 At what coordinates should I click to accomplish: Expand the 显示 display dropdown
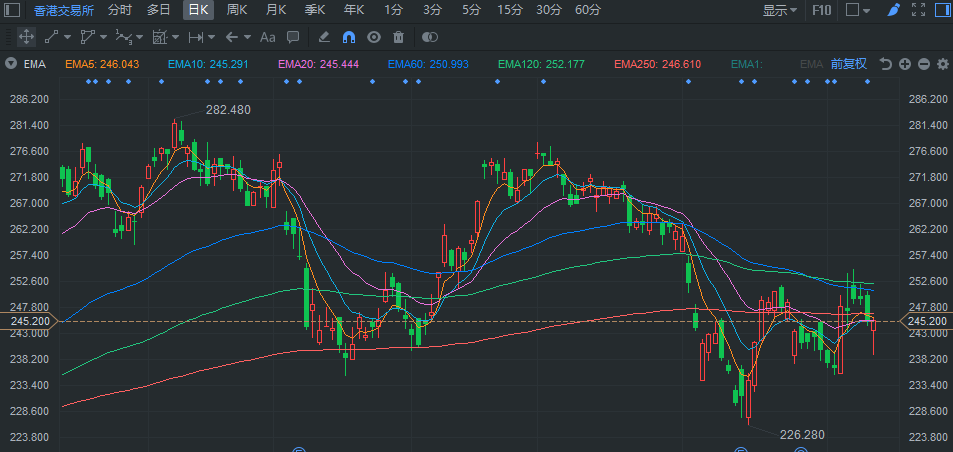pyautogui.click(x=780, y=10)
